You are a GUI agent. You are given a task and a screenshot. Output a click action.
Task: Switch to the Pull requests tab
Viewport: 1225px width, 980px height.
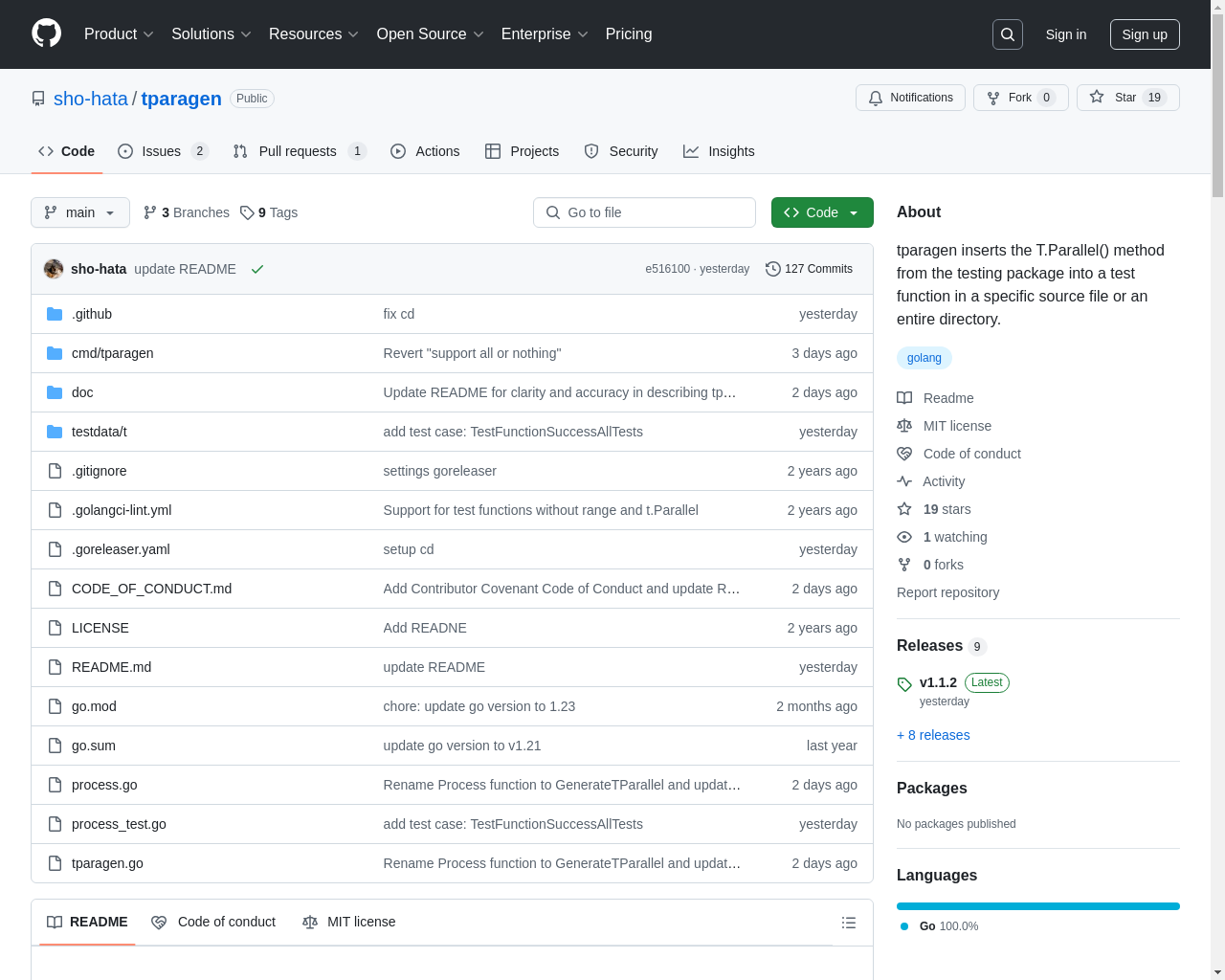[x=300, y=151]
